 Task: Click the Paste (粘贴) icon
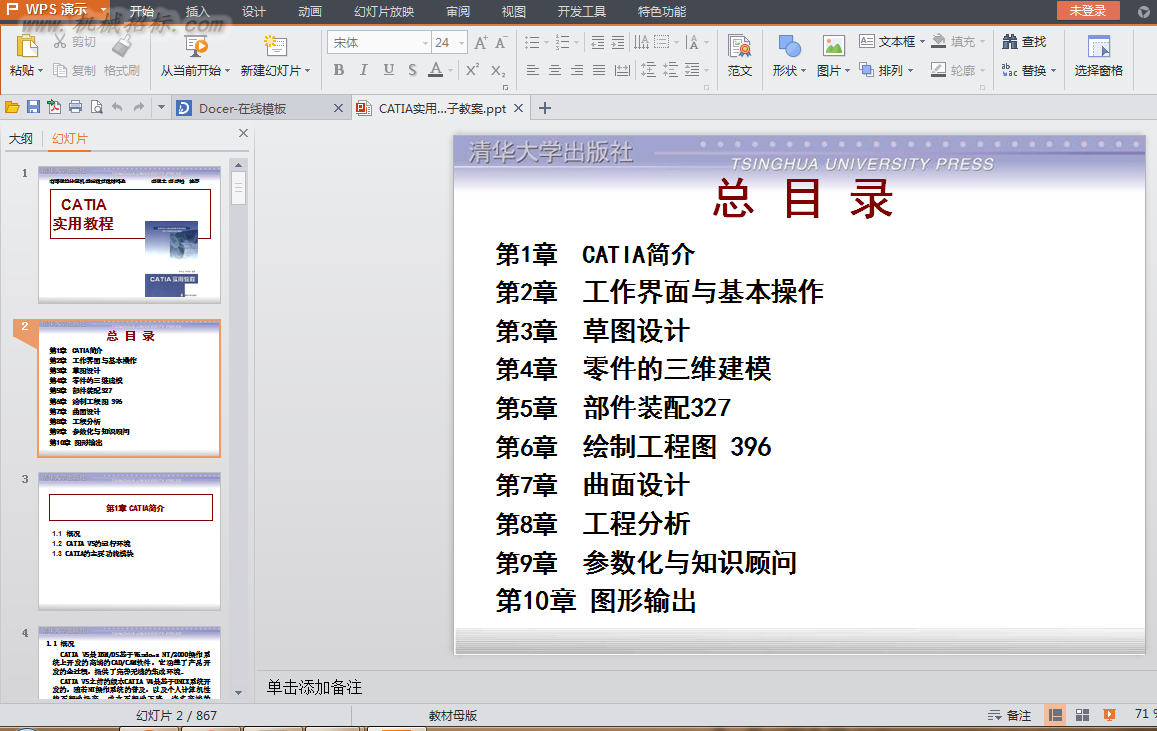click(27, 46)
